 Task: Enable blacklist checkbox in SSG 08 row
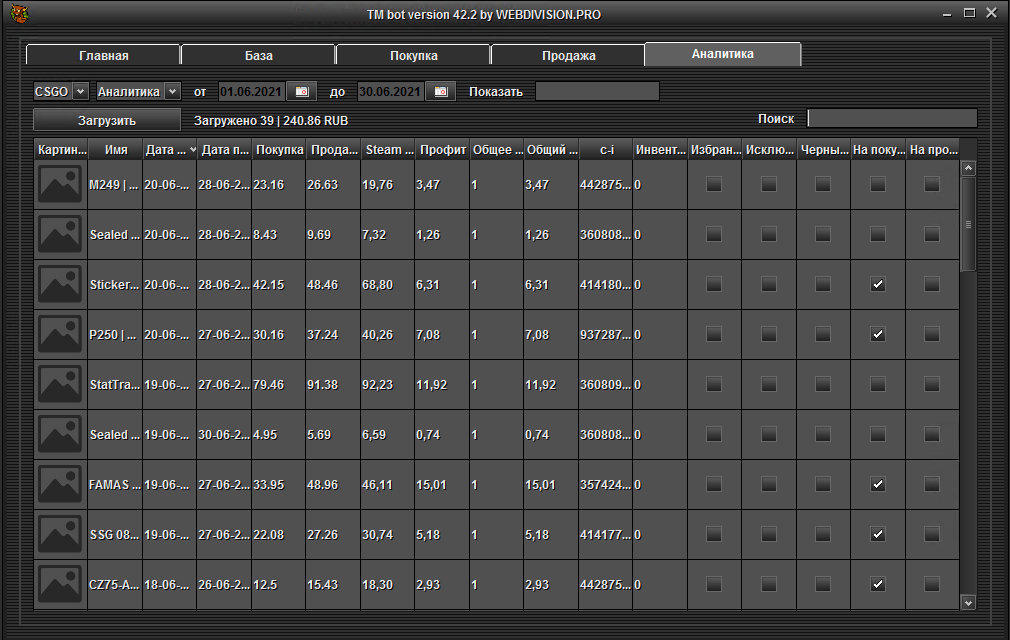click(x=823, y=535)
